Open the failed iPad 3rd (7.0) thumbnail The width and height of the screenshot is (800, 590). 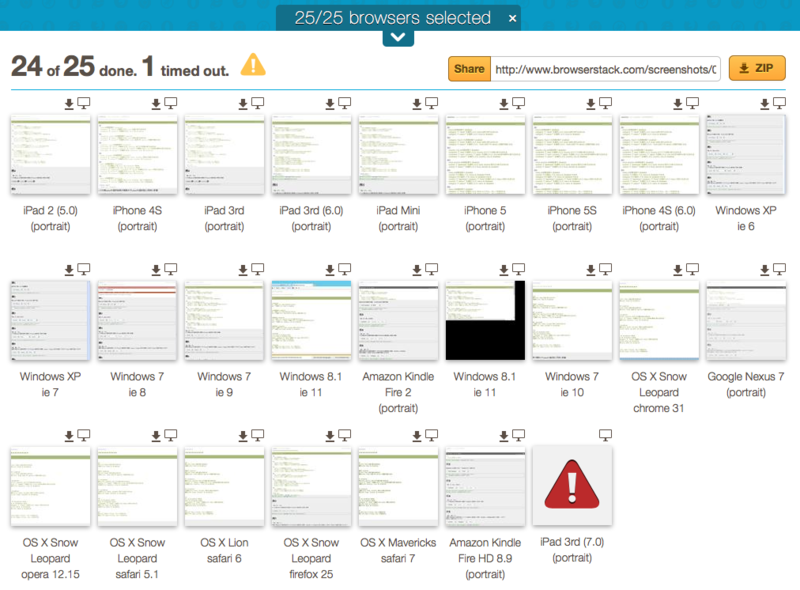(x=572, y=485)
